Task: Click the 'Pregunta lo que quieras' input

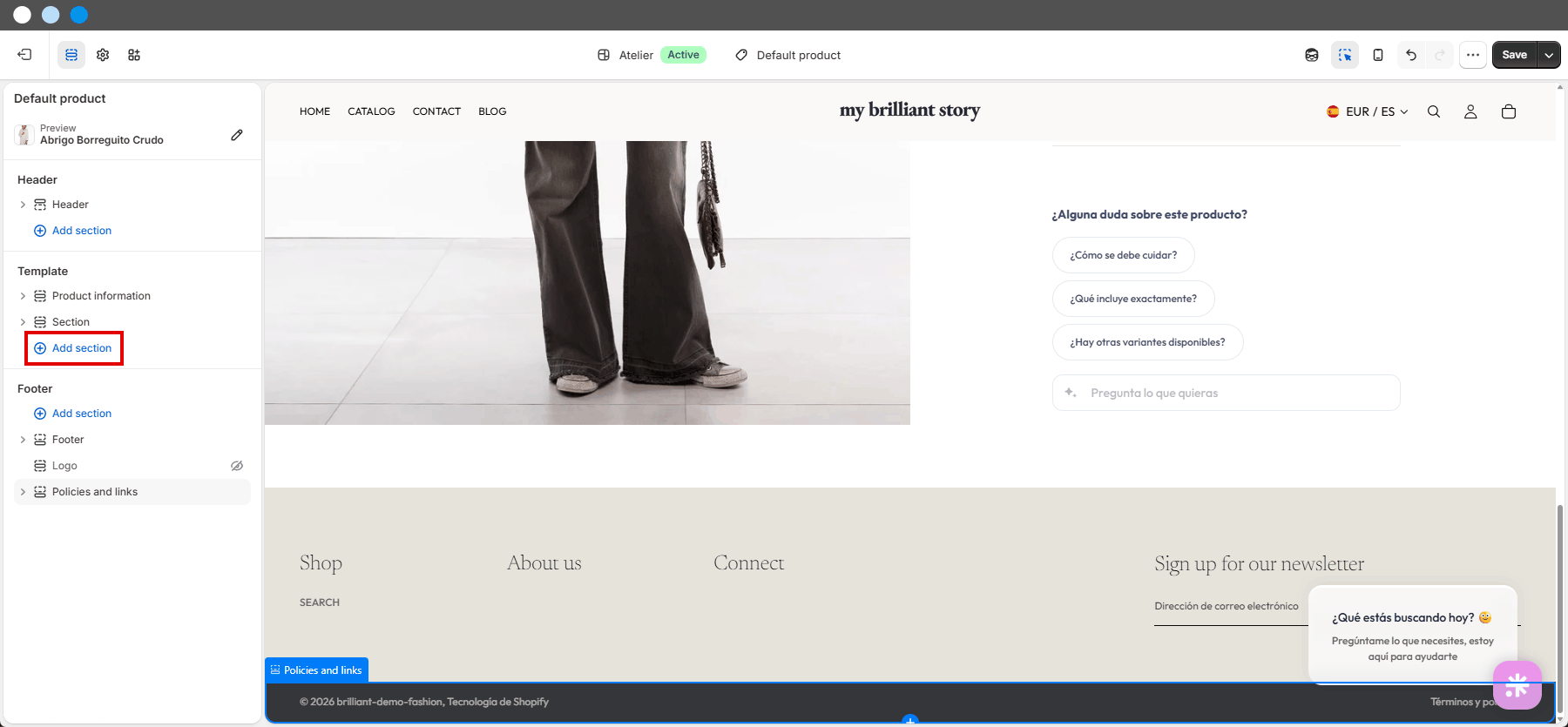Action: 1227,393
